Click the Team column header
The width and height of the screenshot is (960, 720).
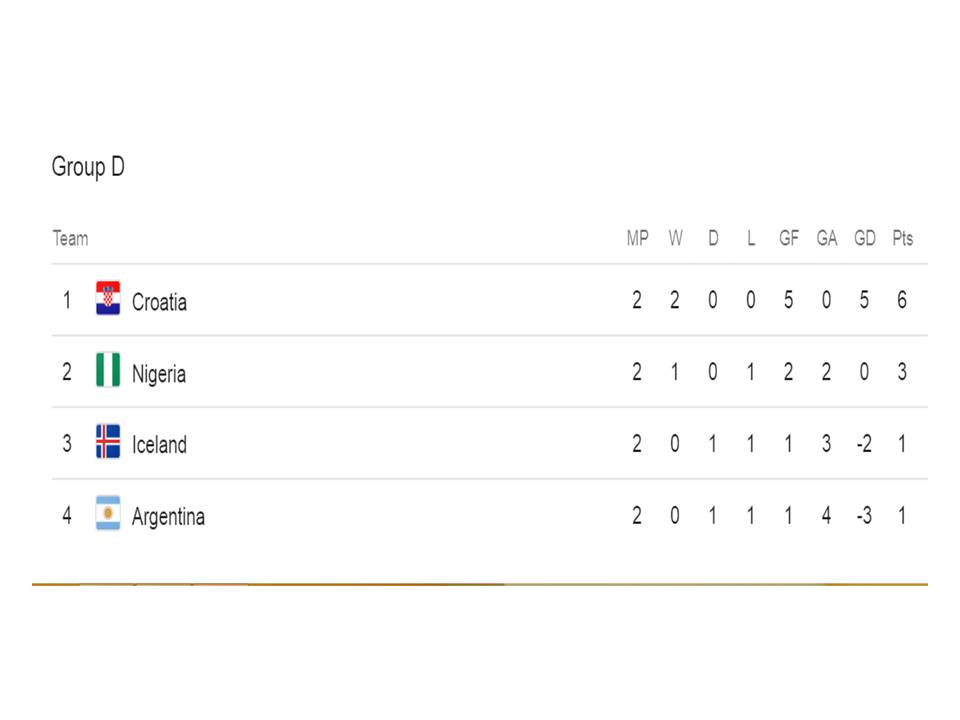(70, 238)
